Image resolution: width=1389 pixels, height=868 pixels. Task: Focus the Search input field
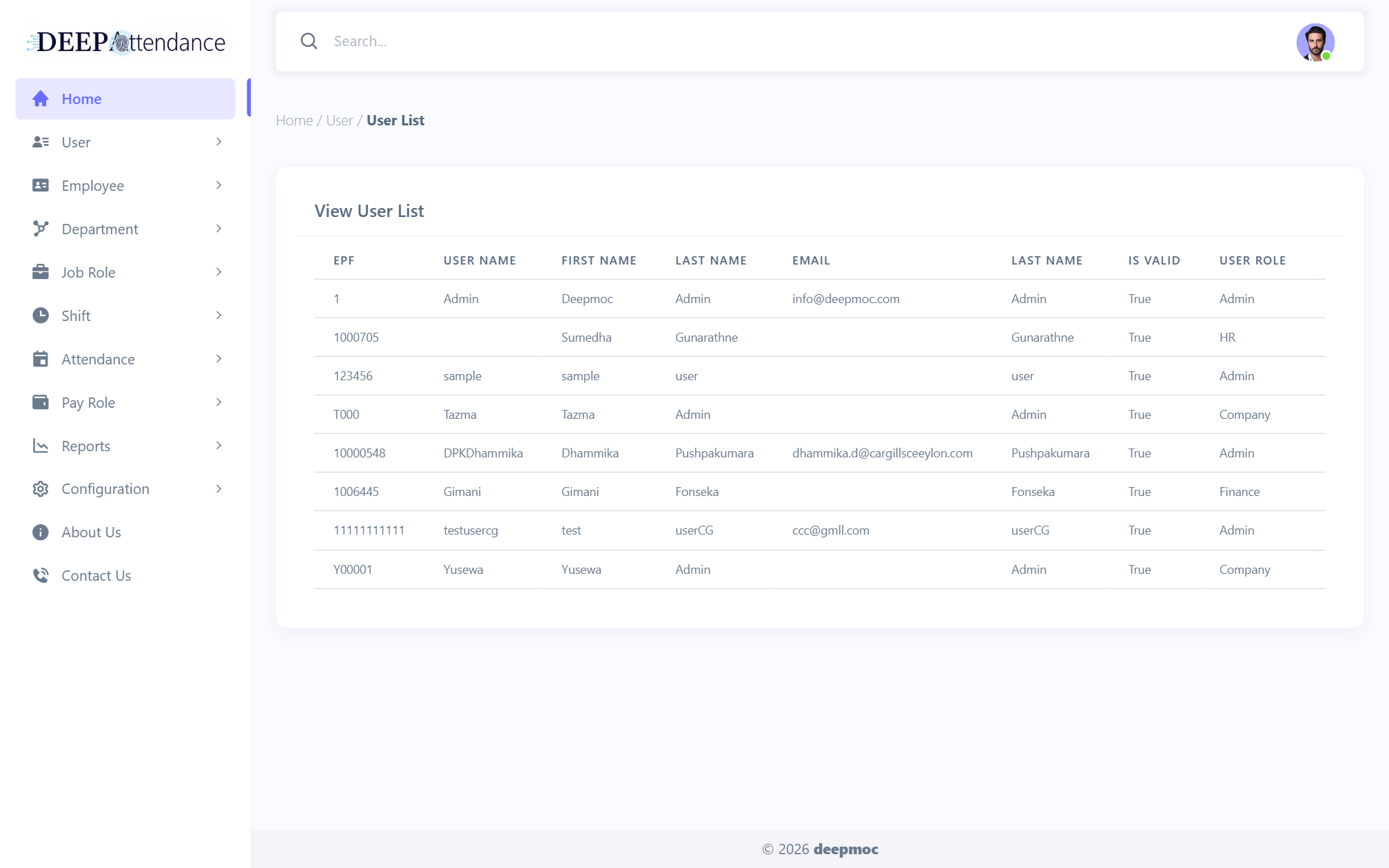pyautogui.click(x=806, y=41)
